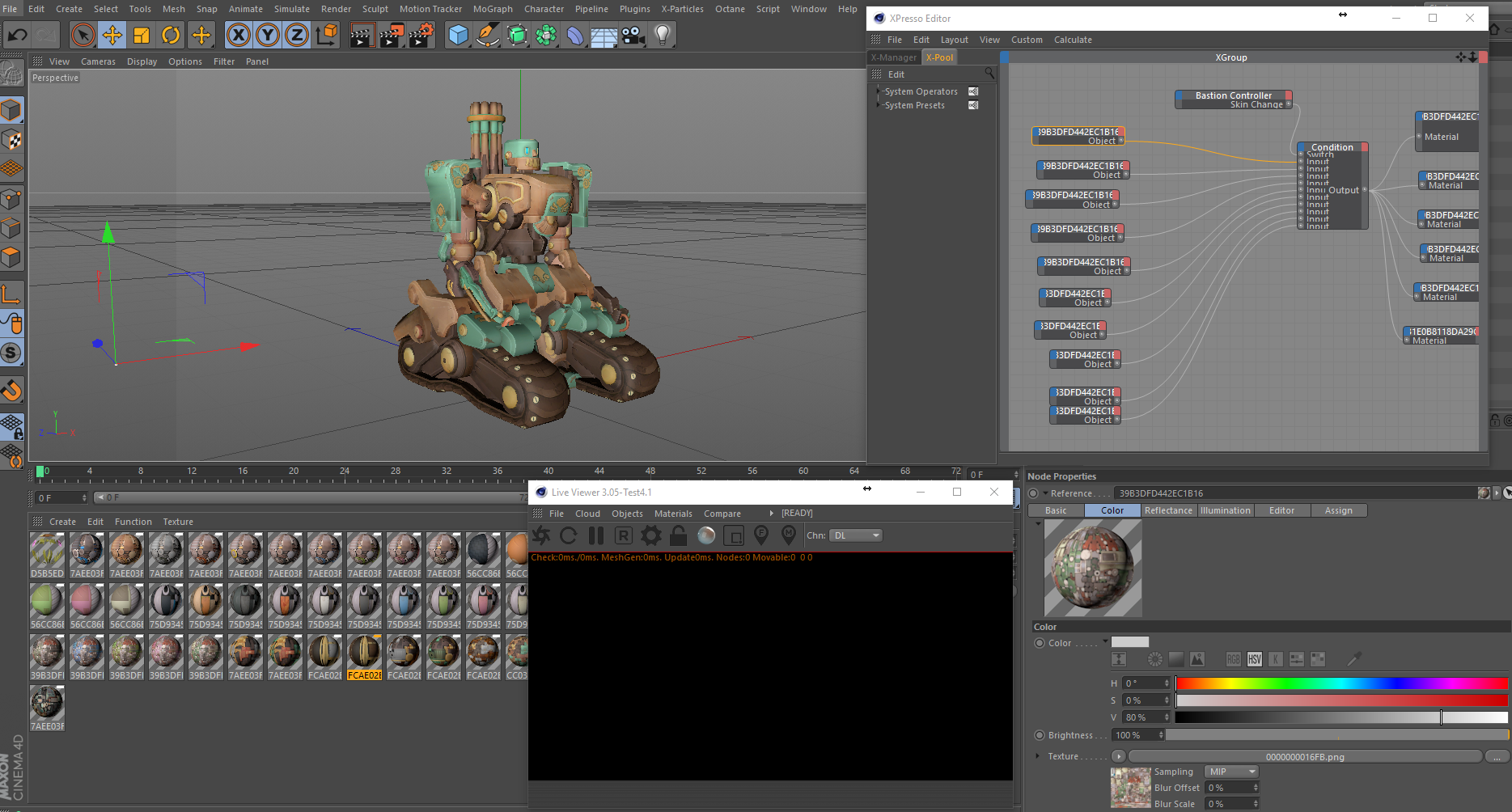The width and height of the screenshot is (1512, 812).
Task: Activate the Scale tool
Action: [x=142, y=35]
